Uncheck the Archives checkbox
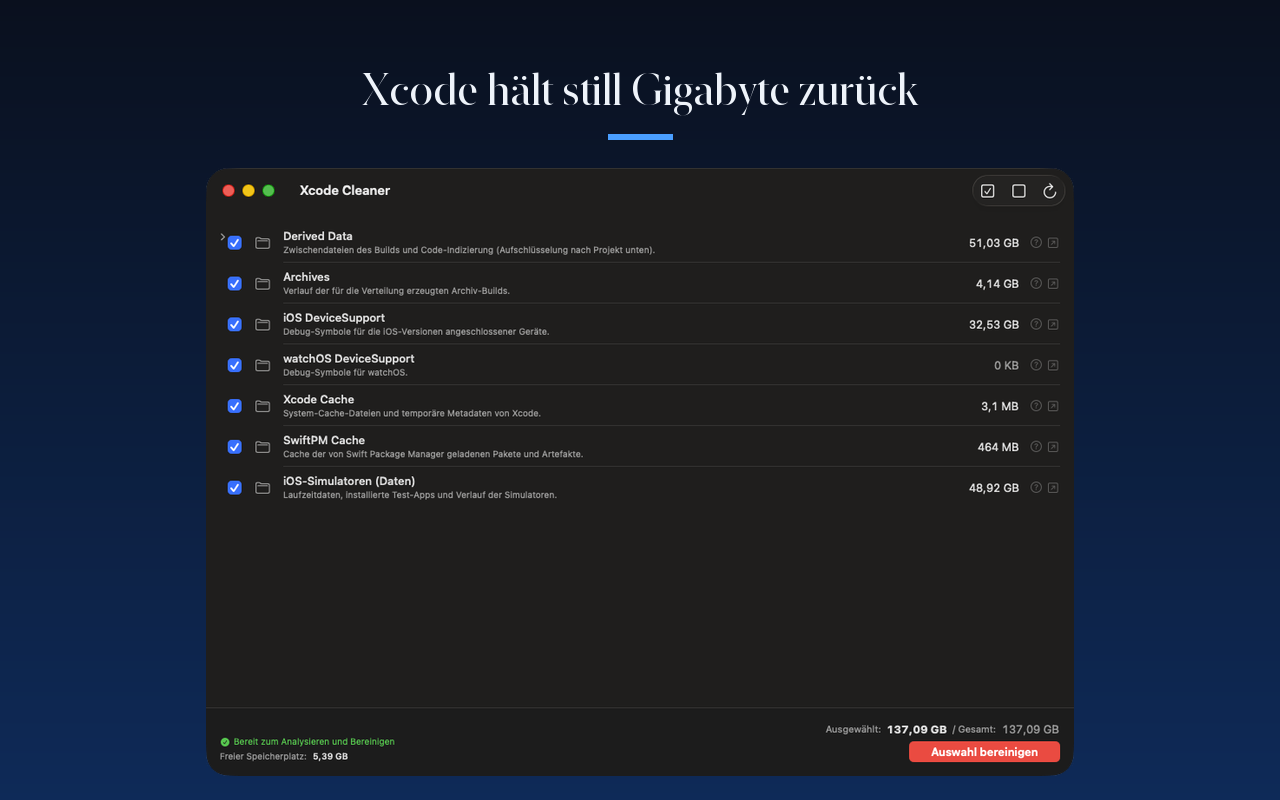The image size is (1280, 800). tap(235, 284)
